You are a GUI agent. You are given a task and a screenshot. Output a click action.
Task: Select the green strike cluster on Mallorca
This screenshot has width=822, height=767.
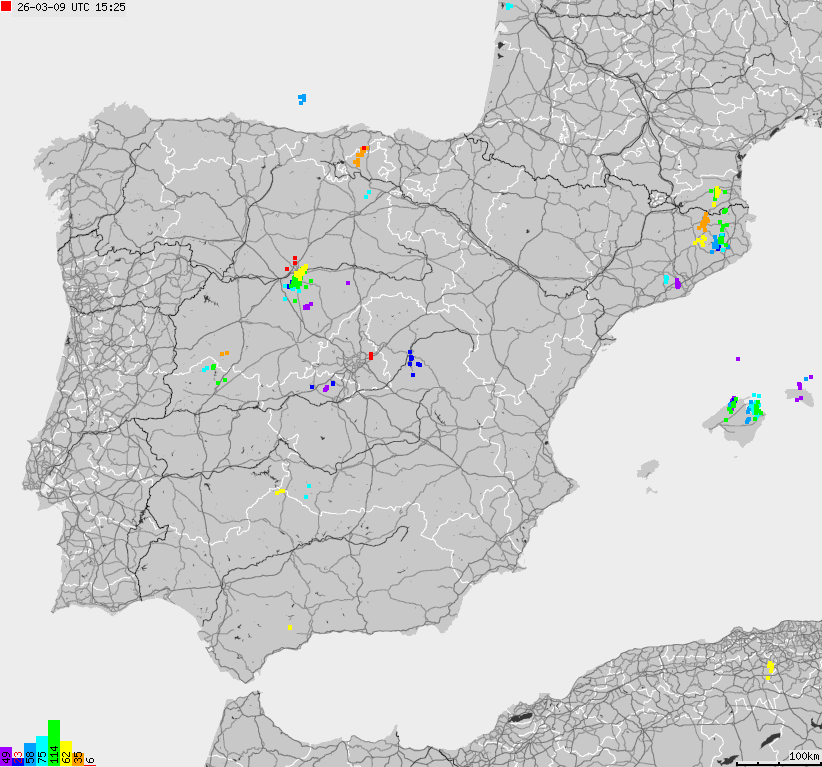click(x=756, y=405)
